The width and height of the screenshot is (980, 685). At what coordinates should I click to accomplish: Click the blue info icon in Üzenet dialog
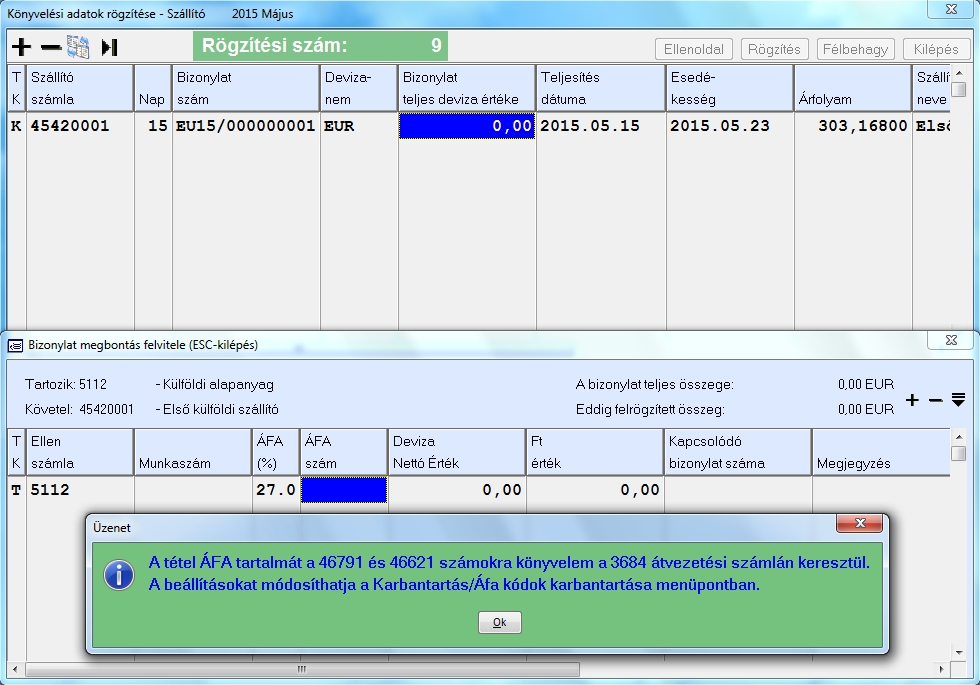tap(119, 574)
